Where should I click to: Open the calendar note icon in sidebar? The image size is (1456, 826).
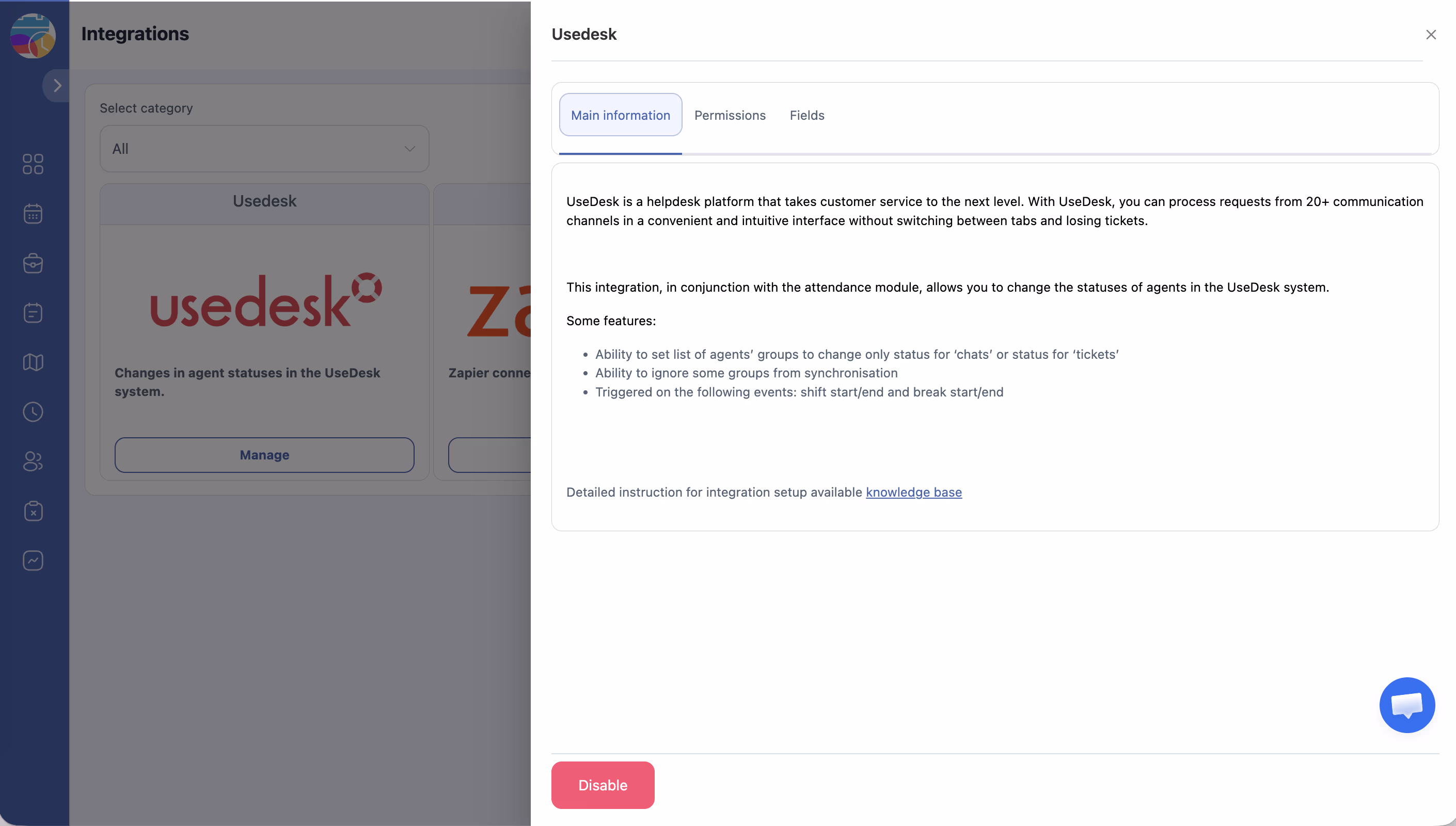(33, 312)
